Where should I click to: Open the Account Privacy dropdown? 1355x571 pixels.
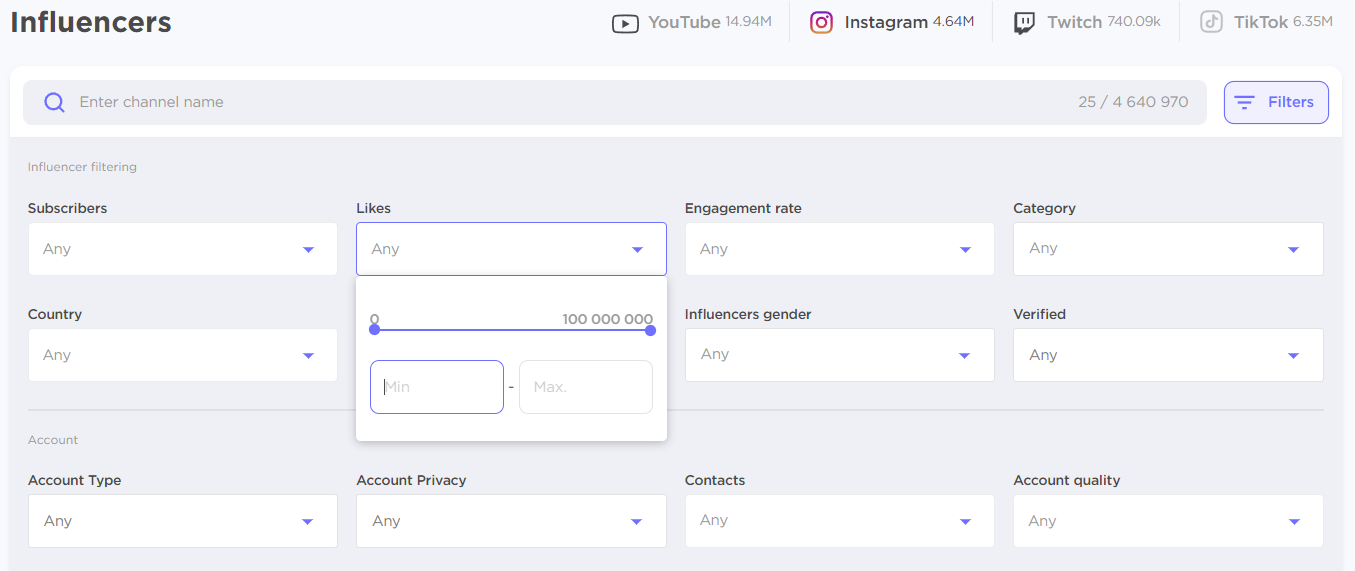point(511,521)
